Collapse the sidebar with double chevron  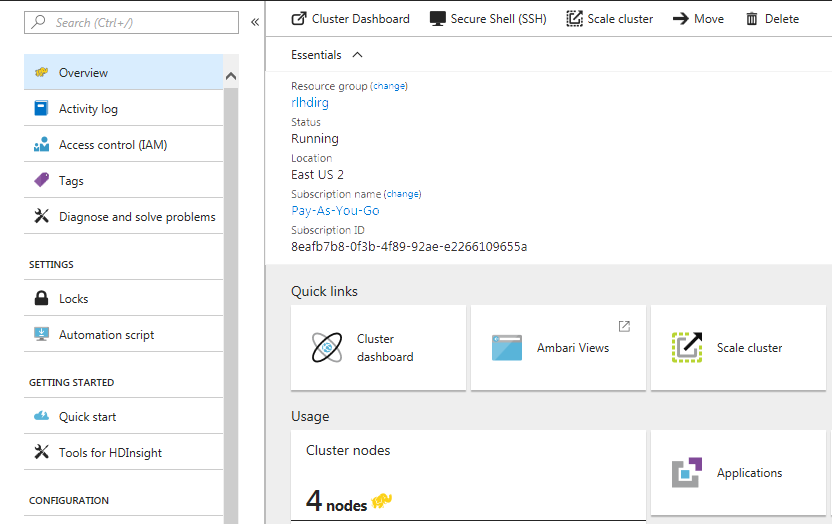tap(255, 22)
